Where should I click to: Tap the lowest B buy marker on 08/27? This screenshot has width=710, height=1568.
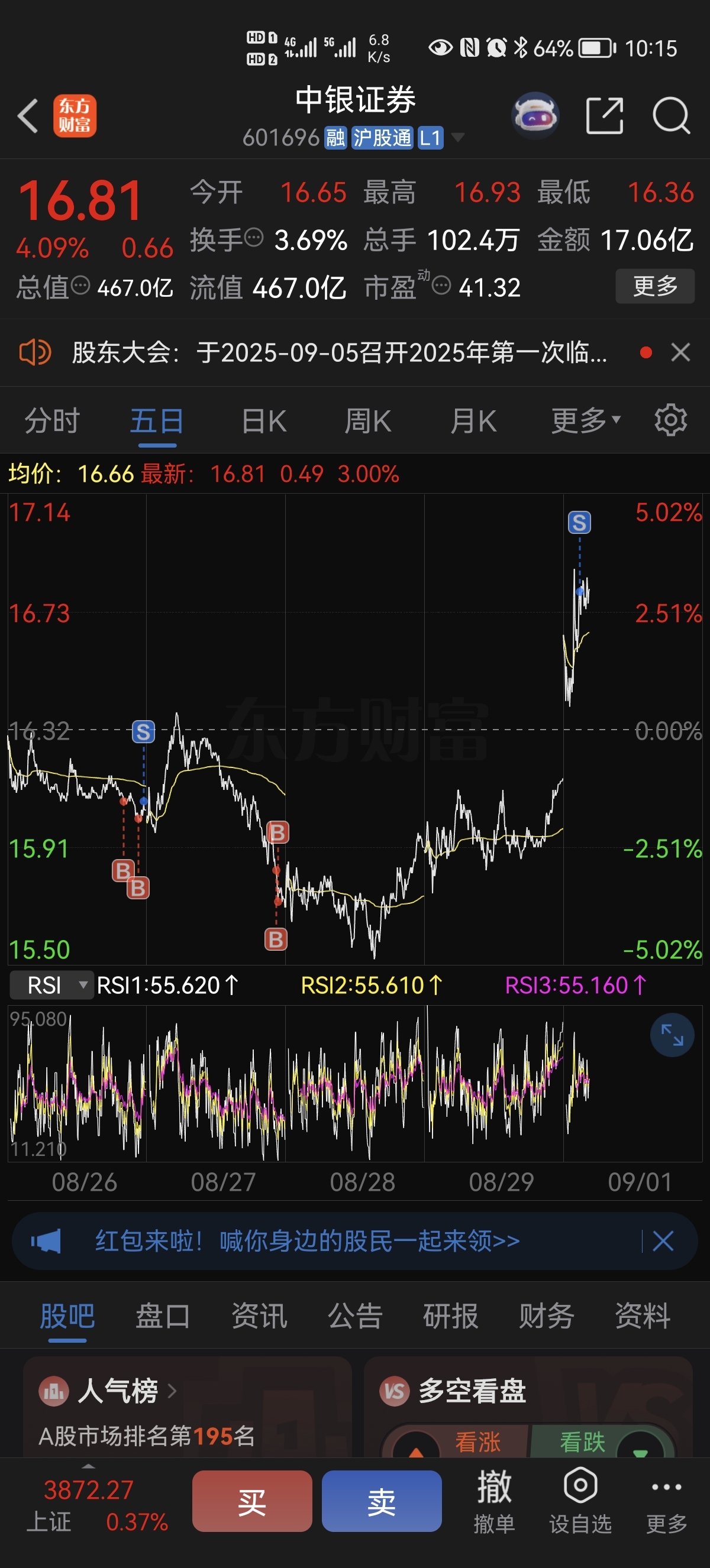[276, 939]
